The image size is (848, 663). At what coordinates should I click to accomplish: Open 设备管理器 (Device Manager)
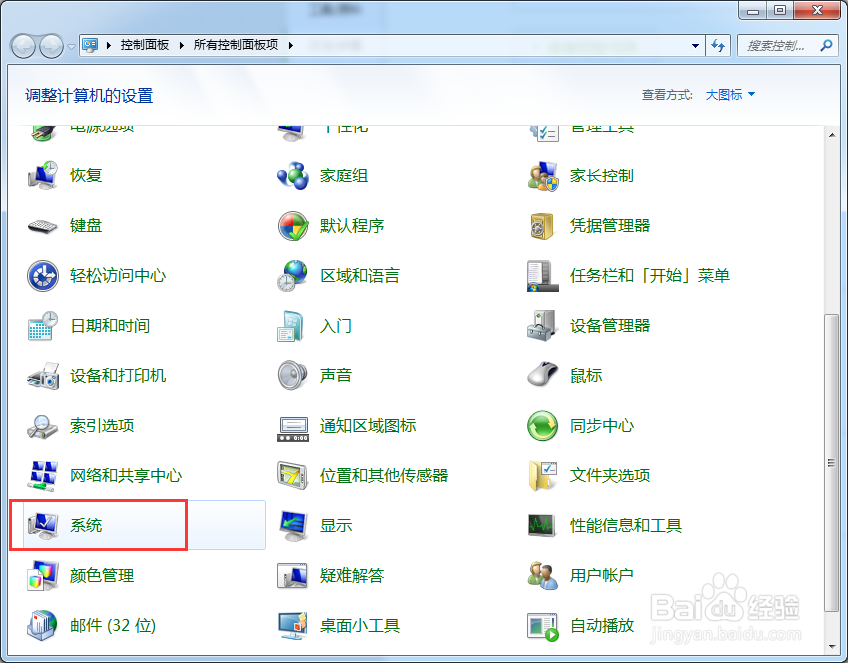click(x=611, y=326)
